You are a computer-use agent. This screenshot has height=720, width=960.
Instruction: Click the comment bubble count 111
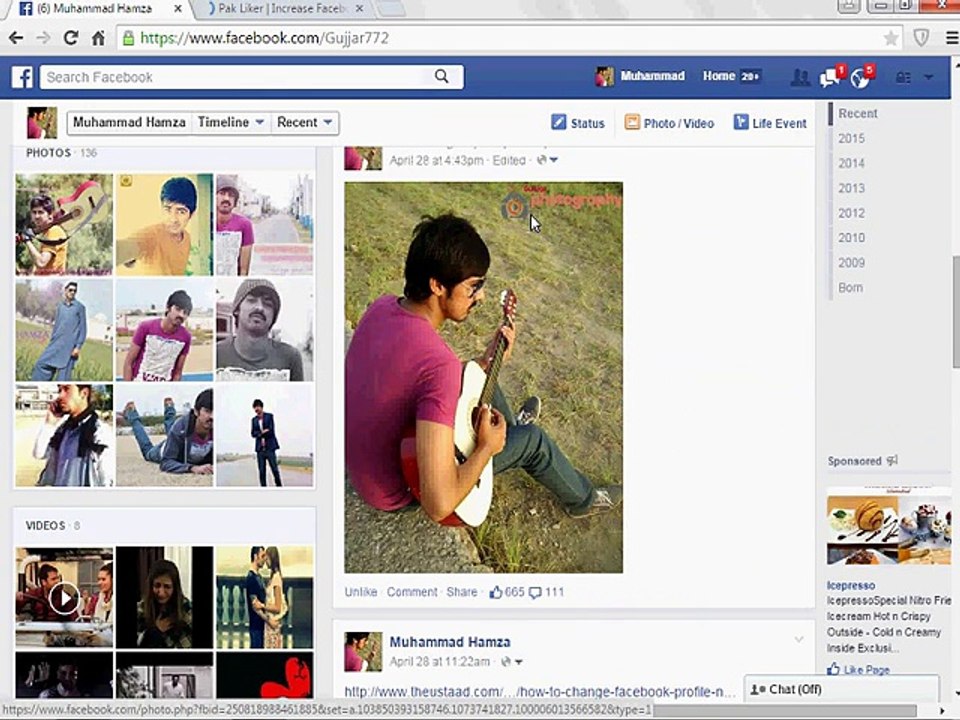click(x=546, y=592)
